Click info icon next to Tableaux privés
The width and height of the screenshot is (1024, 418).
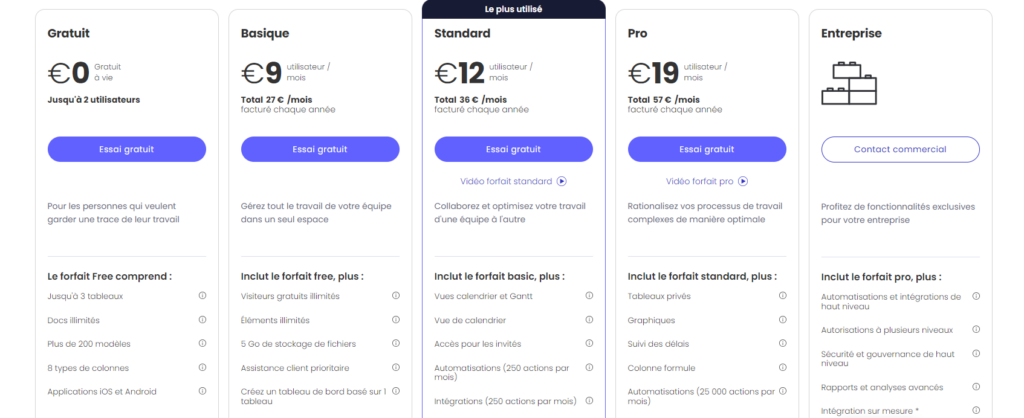(x=783, y=296)
